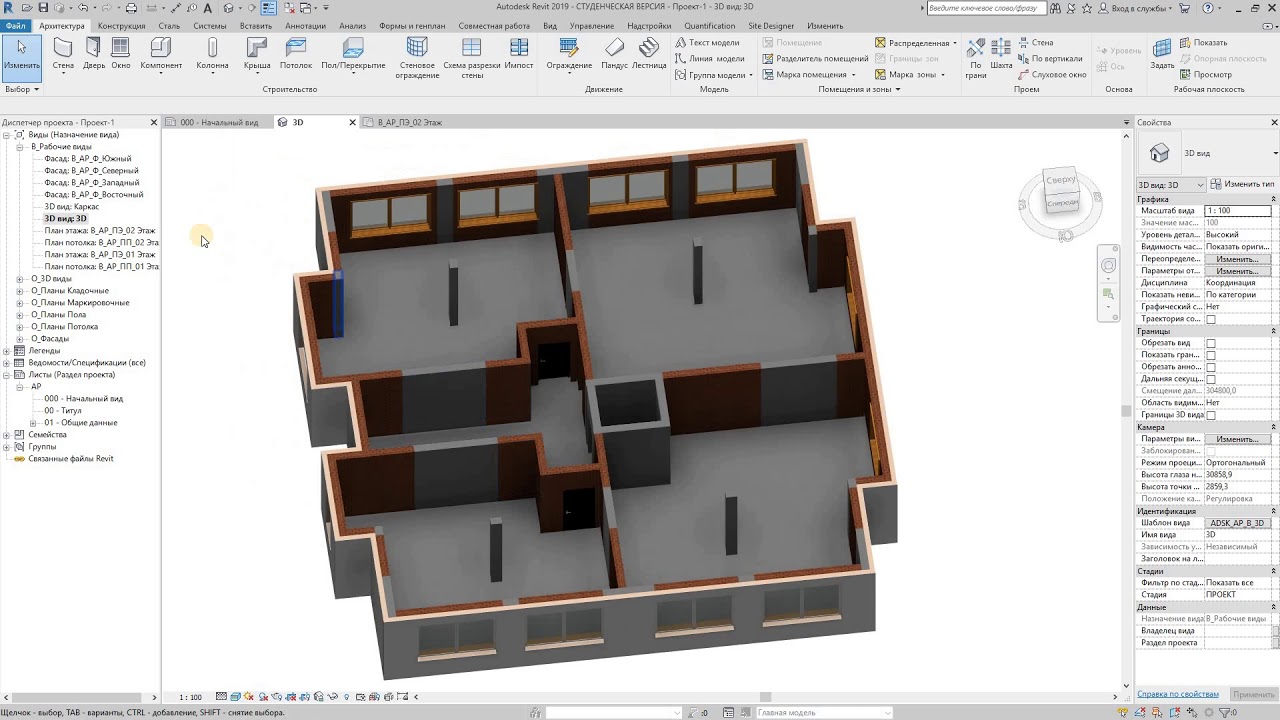Click the ViewCube in the 3D view
This screenshot has width=1280, height=720.
[1061, 192]
